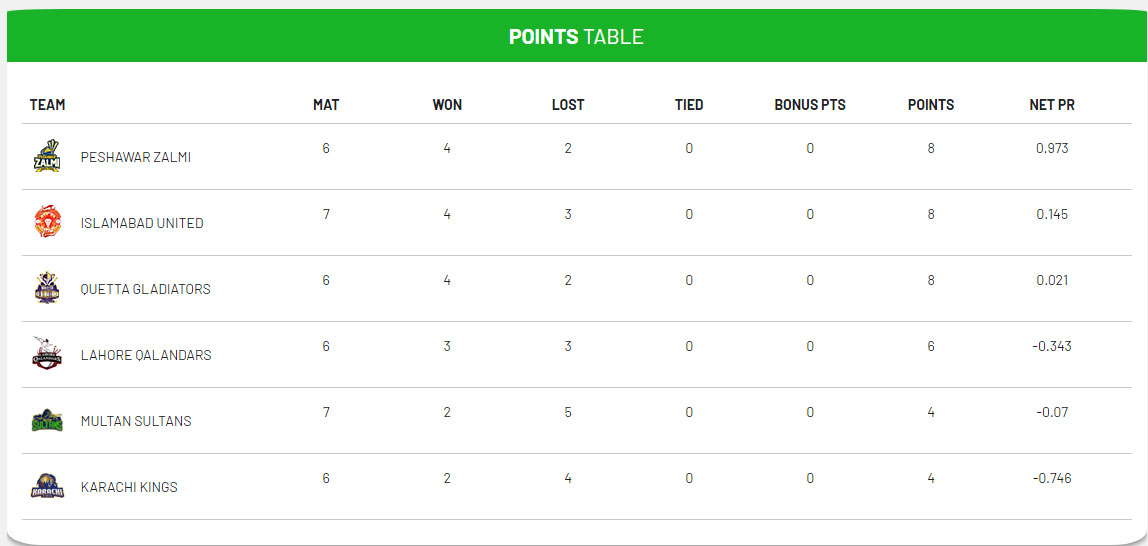Open the Karachi Kings team name
1148x546 pixels.
pos(129,488)
